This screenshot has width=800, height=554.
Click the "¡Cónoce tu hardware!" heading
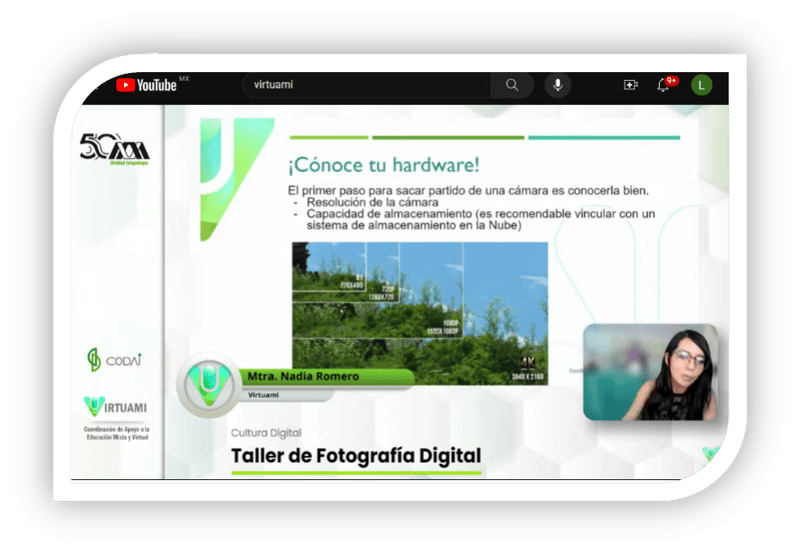point(384,164)
